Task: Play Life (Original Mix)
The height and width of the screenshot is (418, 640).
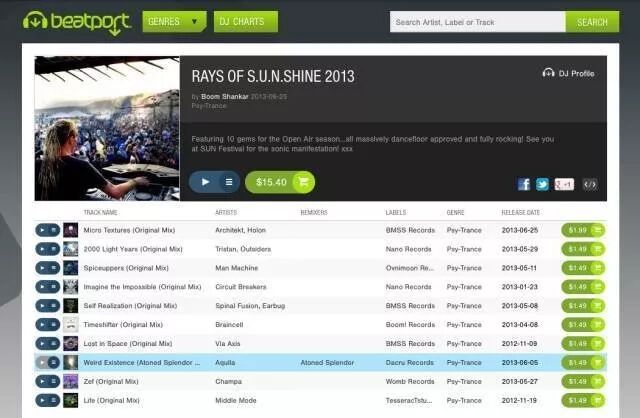Action: [x=42, y=400]
